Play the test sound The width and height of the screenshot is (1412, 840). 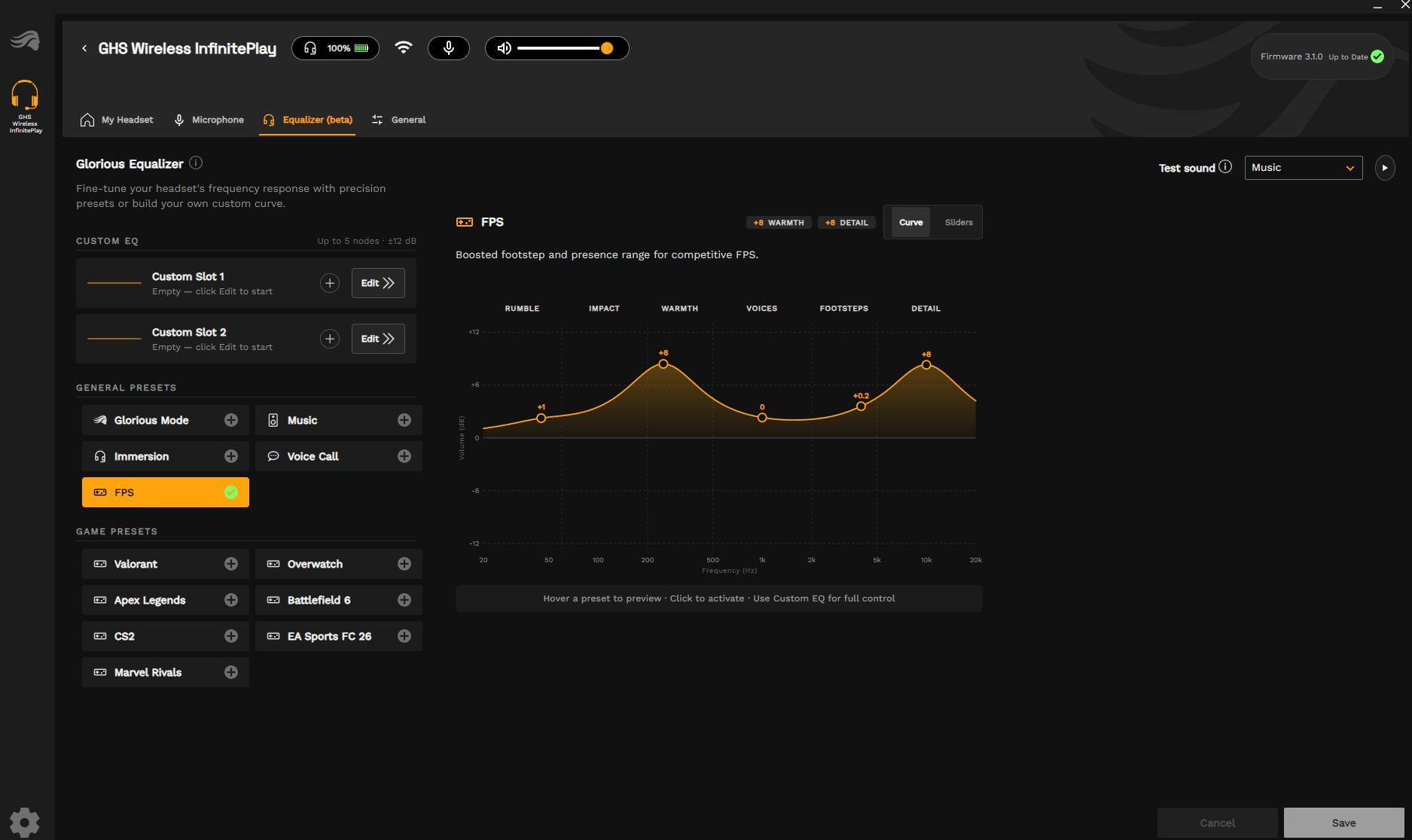(1385, 168)
